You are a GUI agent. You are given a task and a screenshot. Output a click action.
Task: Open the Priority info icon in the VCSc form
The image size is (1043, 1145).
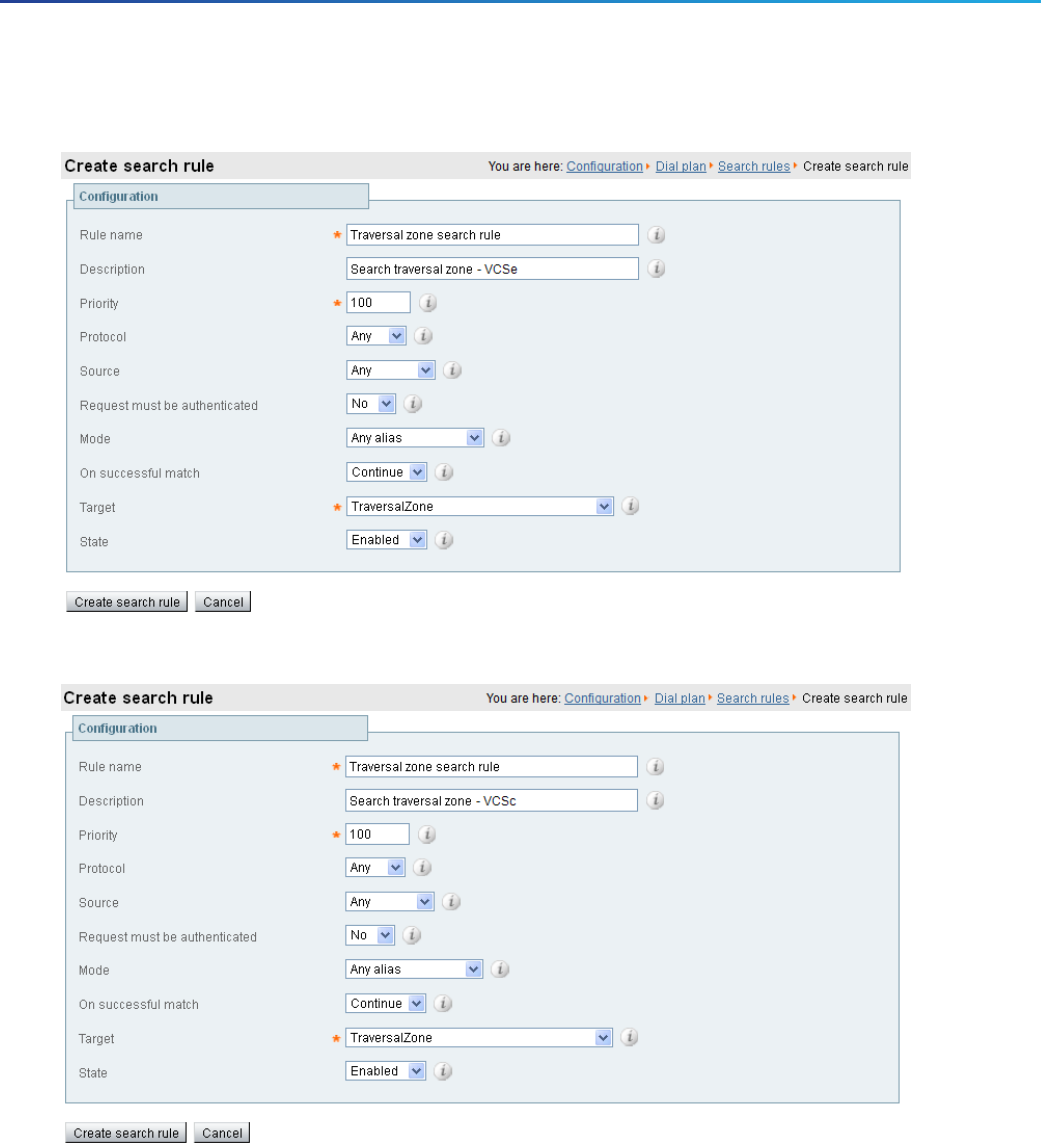click(x=427, y=835)
